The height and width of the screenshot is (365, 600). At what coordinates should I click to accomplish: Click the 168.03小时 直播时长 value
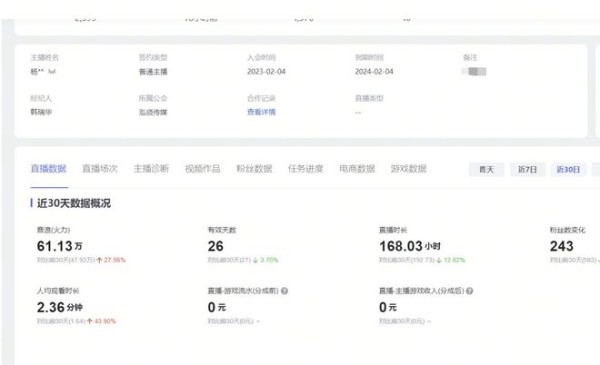tap(410, 246)
